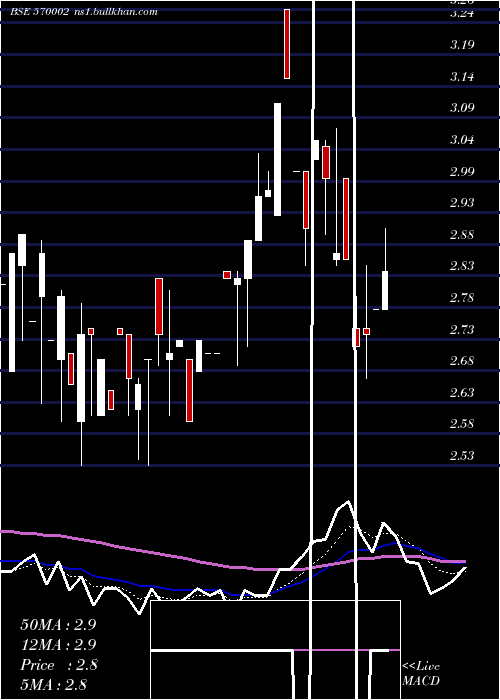Click the 5MA : 2.8 readout
The height and width of the screenshot is (700, 500).
53,684
